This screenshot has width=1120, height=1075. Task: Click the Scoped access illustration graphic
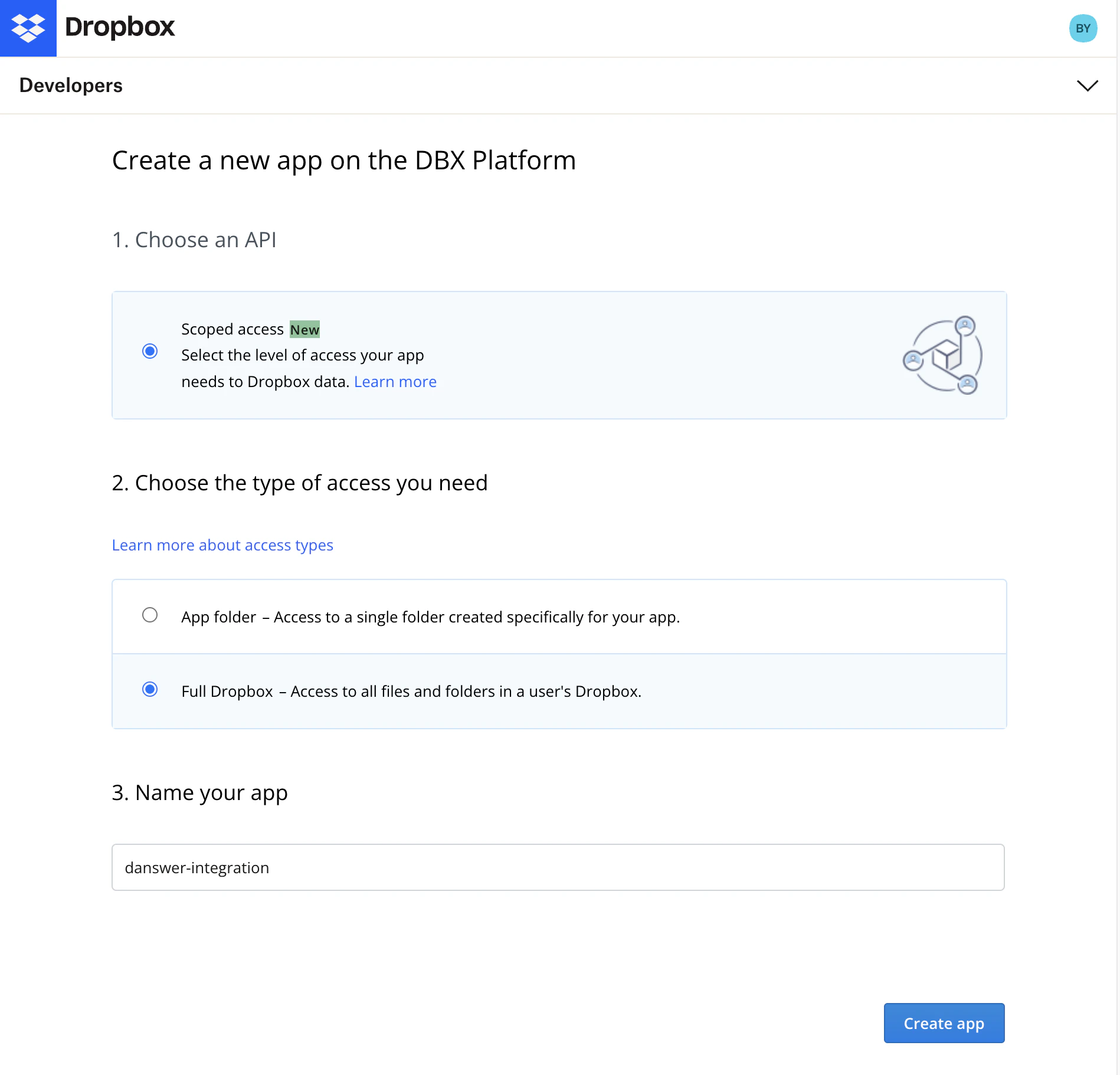coord(942,354)
